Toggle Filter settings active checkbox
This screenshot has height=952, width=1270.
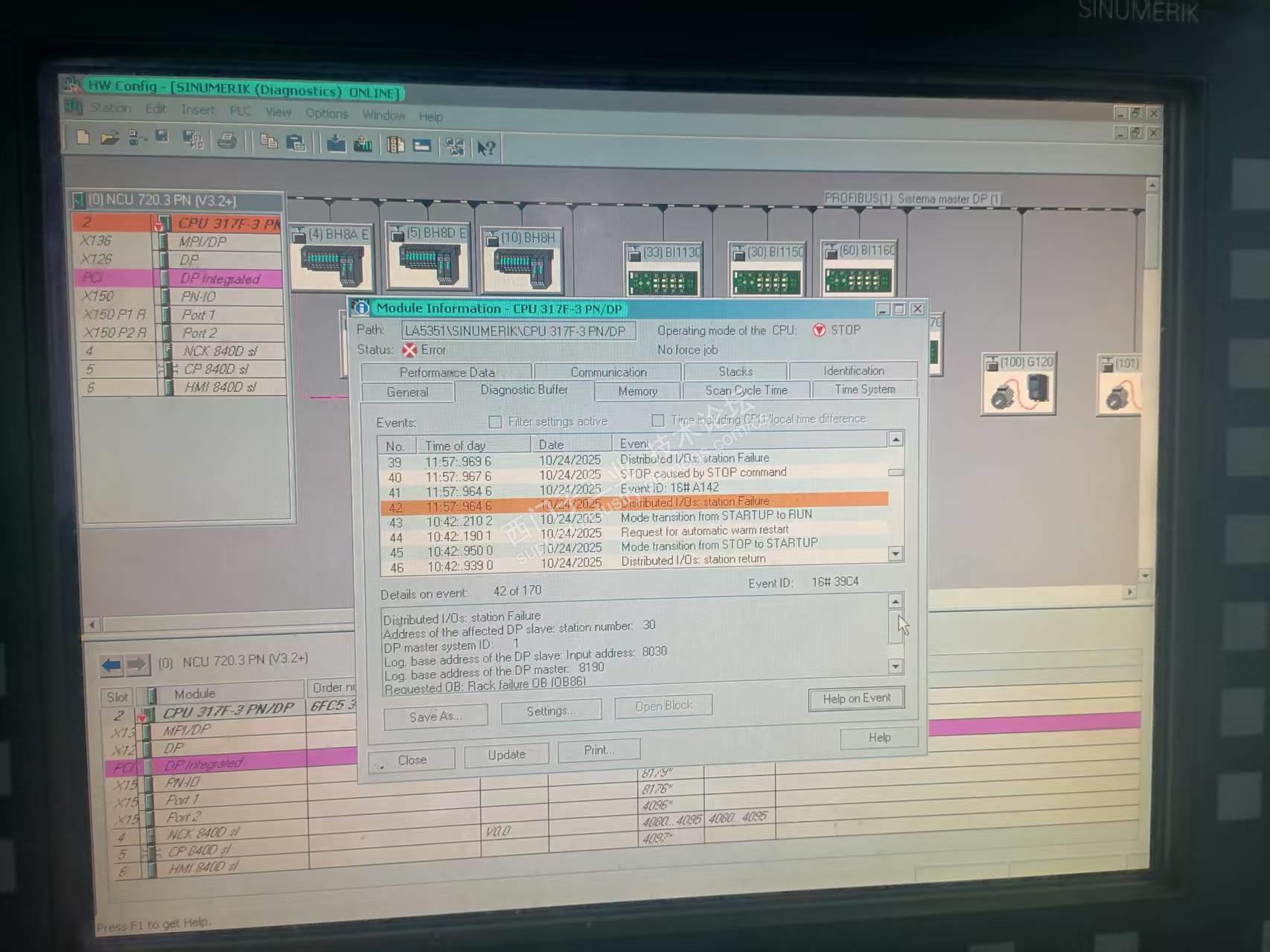coord(494,422)
